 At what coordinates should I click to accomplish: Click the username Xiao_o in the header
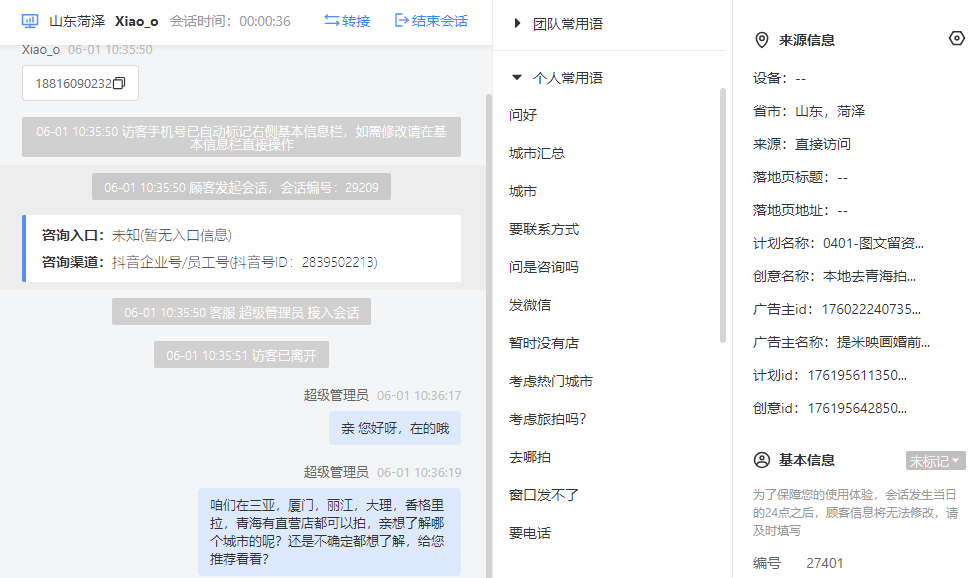(x=136, y=21)
